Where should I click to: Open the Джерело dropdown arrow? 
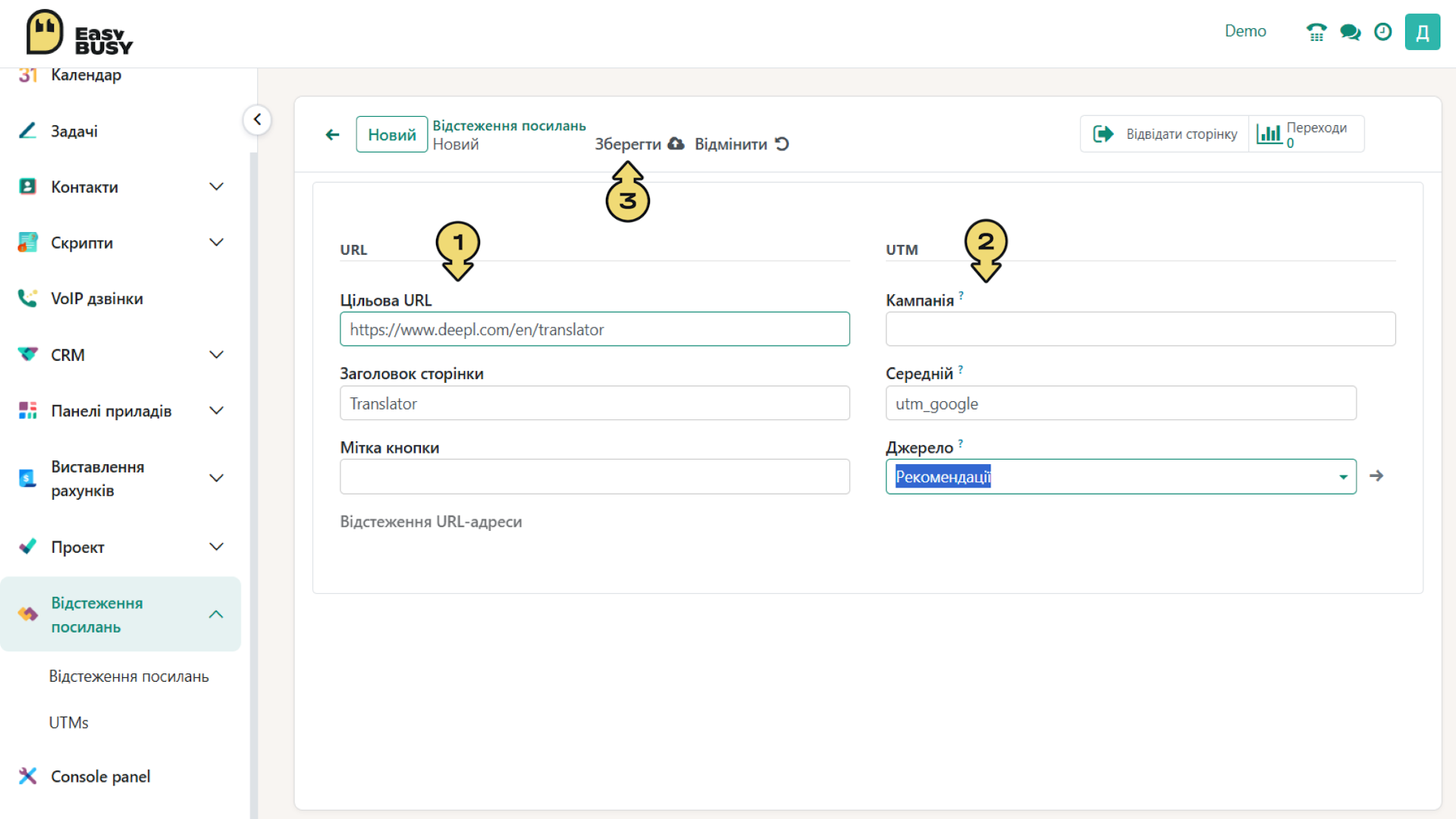click(x=1343, y=477)
